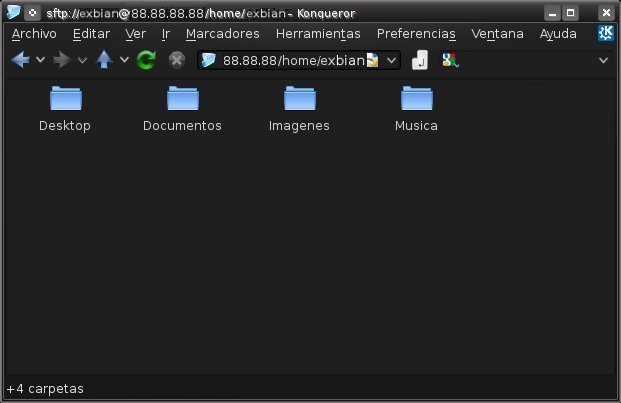Expand the location bar URL history
The image size is (621, 403).
(391, 61)
